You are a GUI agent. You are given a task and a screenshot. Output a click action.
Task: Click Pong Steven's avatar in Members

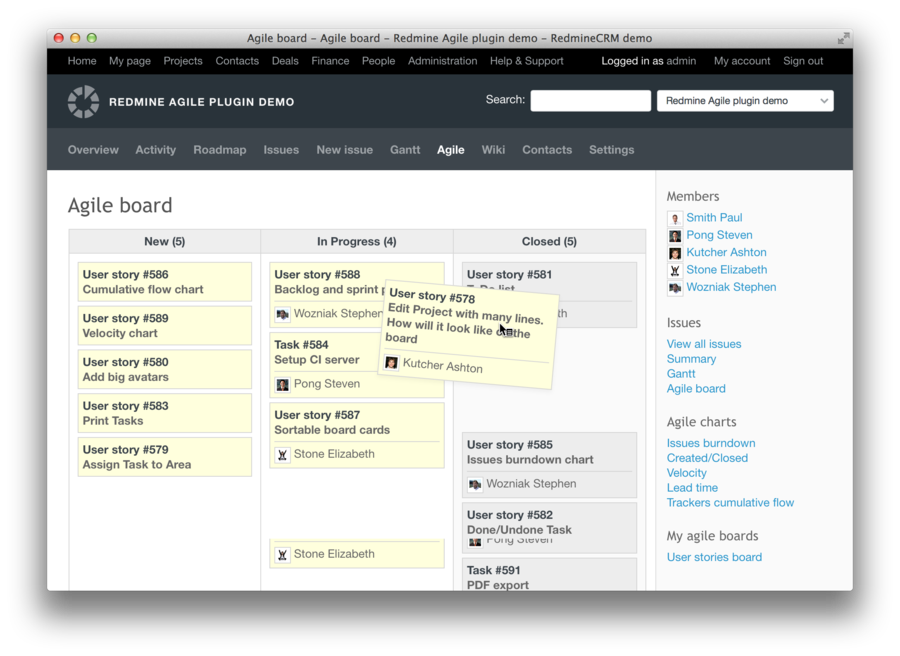pos(674,235)
